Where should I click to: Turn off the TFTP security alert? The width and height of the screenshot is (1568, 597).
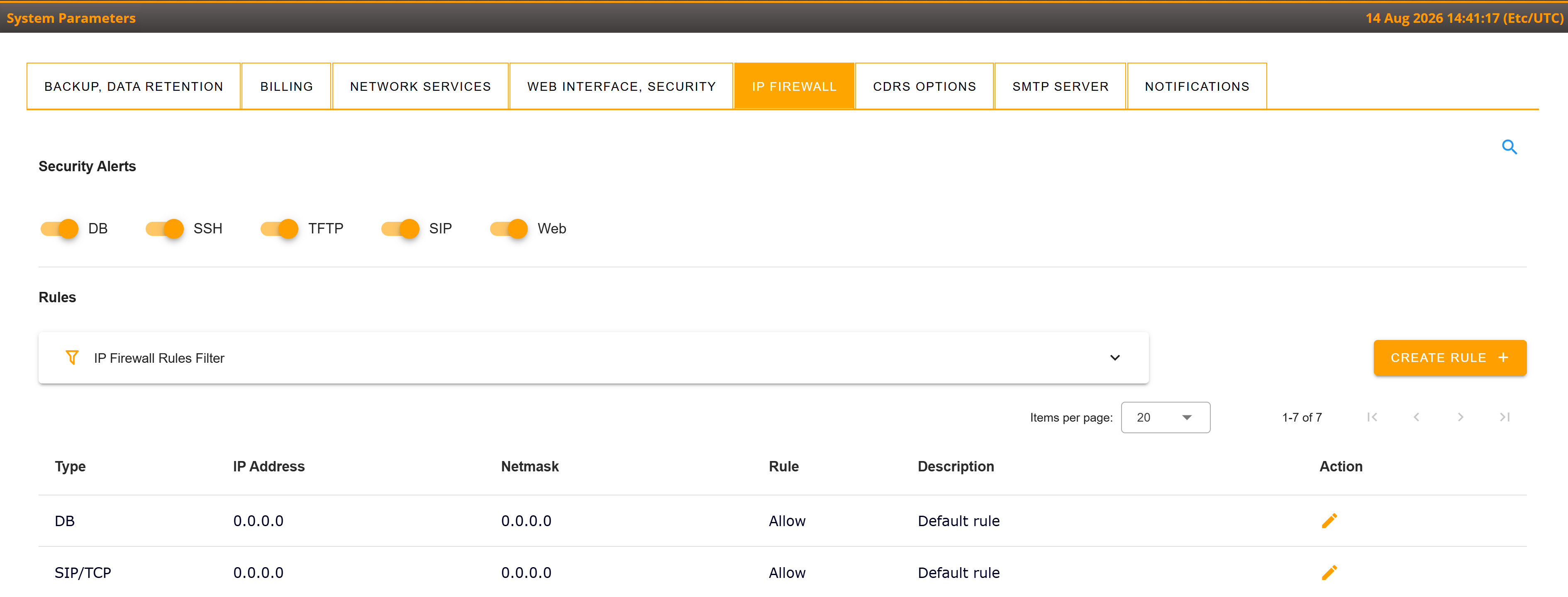pos(279,228)
